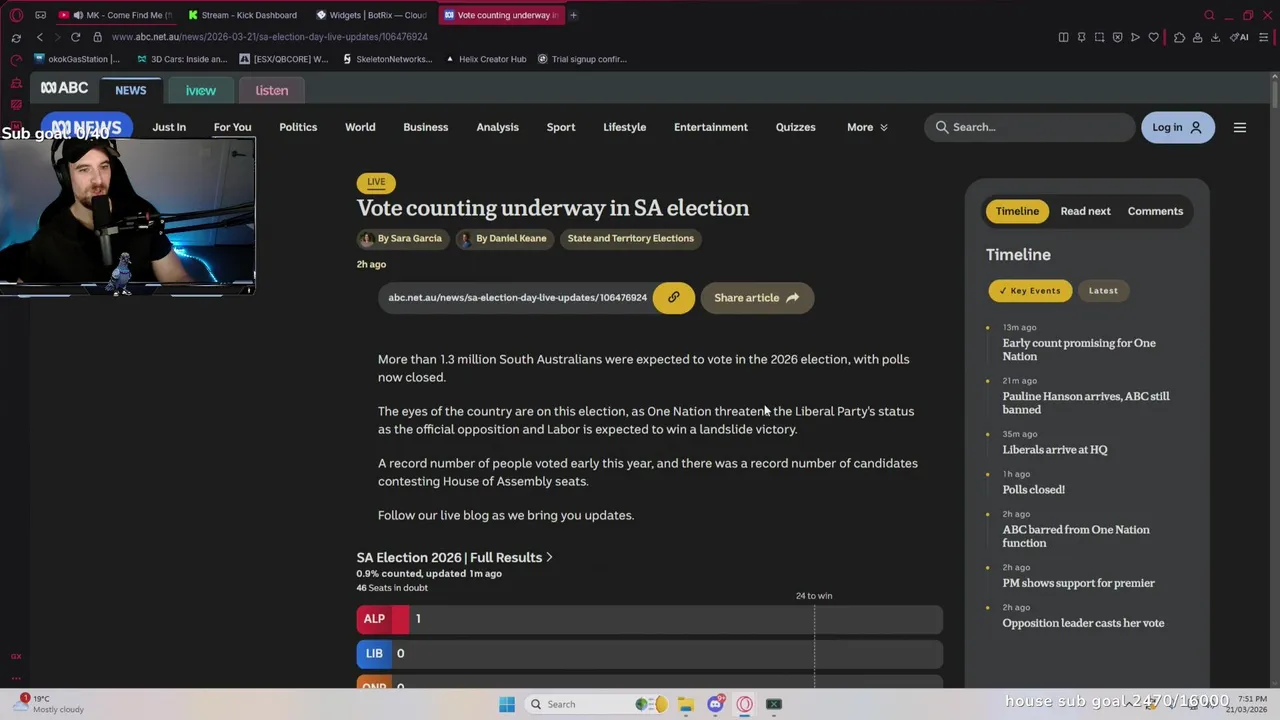Open the Politics menu item
Screen dimensions: 1280x720
(298, 127)
